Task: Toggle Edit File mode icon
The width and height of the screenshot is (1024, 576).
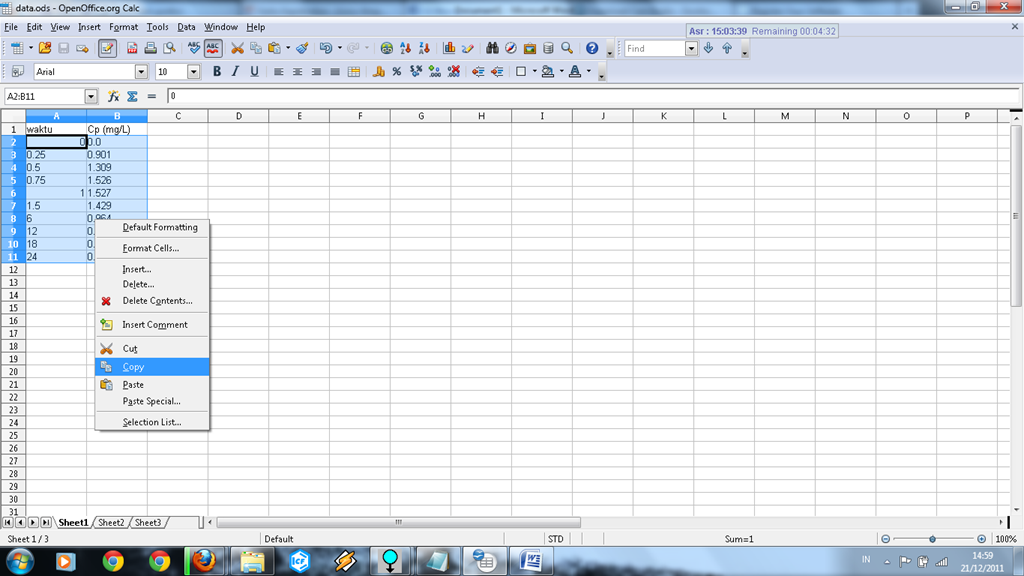Action: [107, 48]
